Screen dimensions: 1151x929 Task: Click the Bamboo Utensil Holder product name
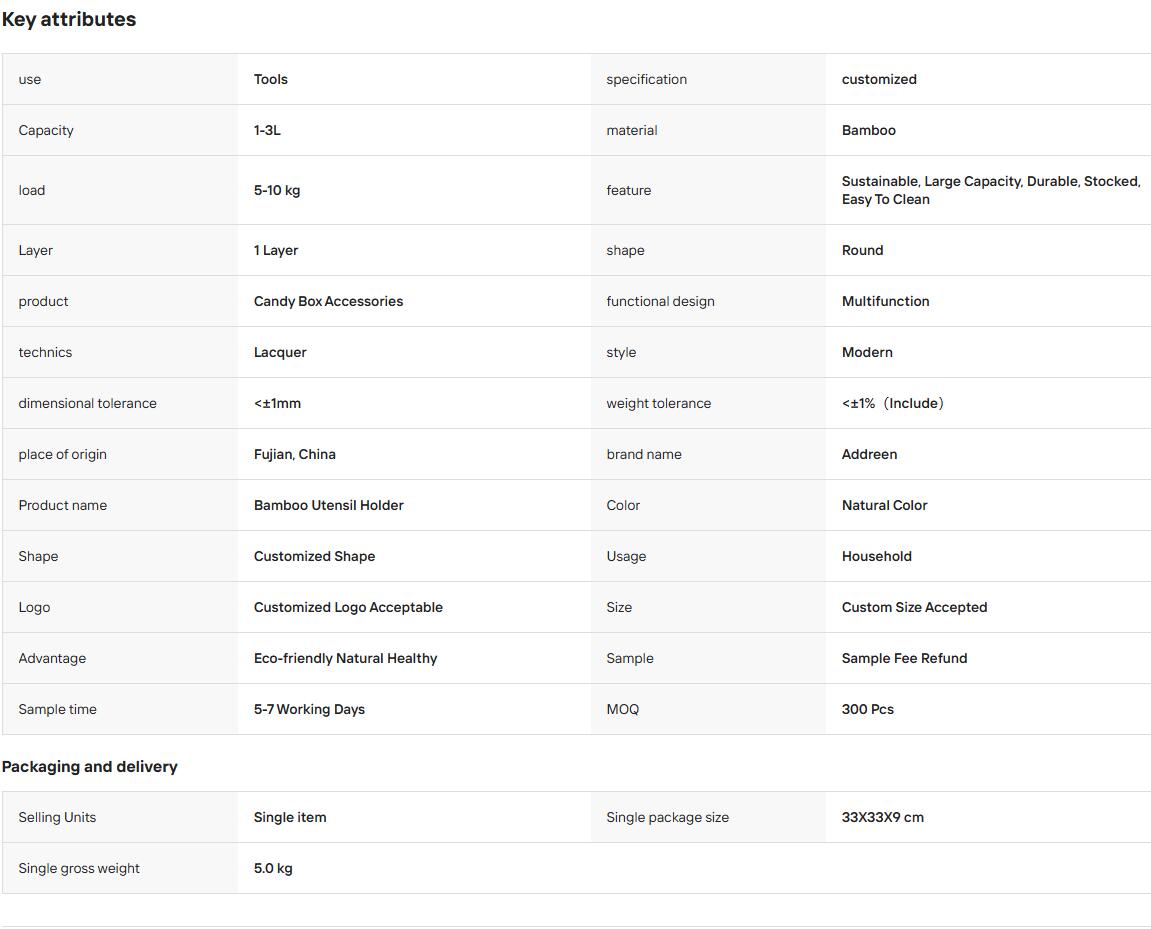329,505
